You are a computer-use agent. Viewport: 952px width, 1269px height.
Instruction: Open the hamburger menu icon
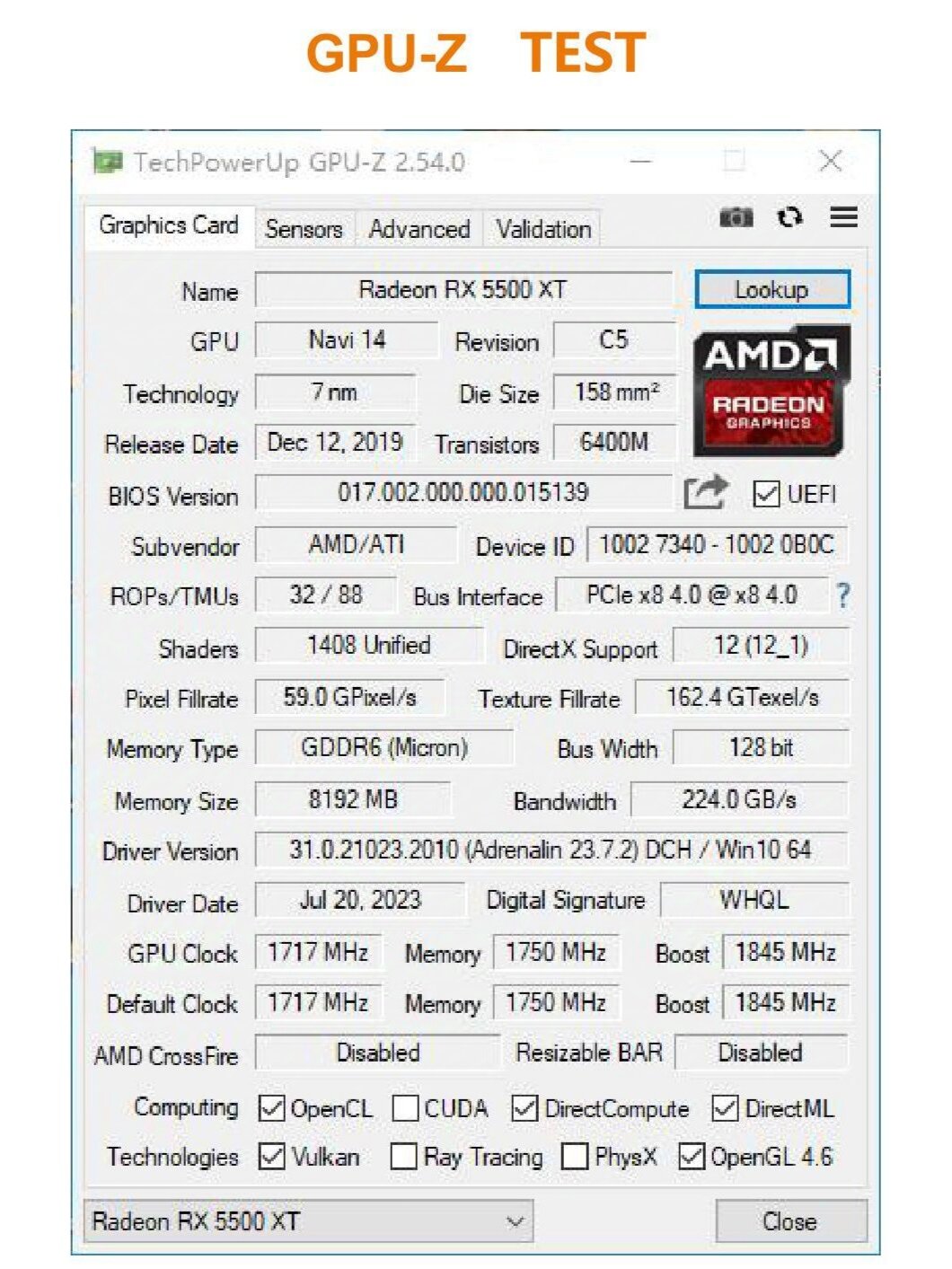pyautogui.click(x=843, y=217)
